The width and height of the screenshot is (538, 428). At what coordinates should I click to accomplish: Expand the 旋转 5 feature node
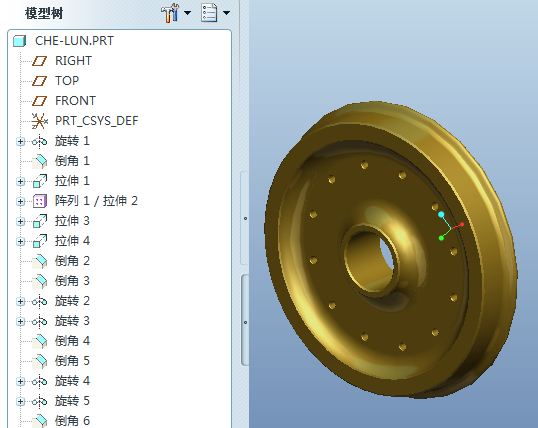[21, 401]
